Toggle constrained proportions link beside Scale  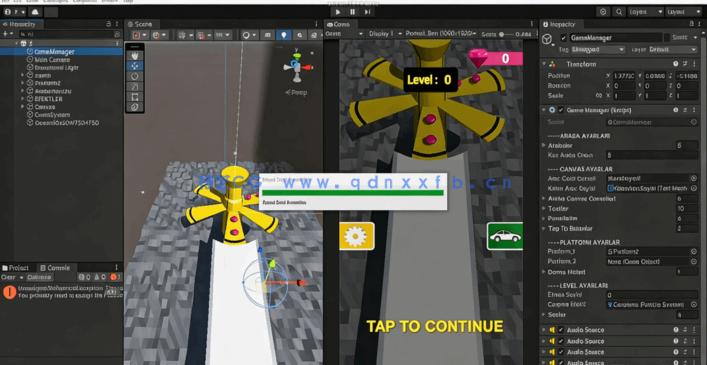[599, 96]
